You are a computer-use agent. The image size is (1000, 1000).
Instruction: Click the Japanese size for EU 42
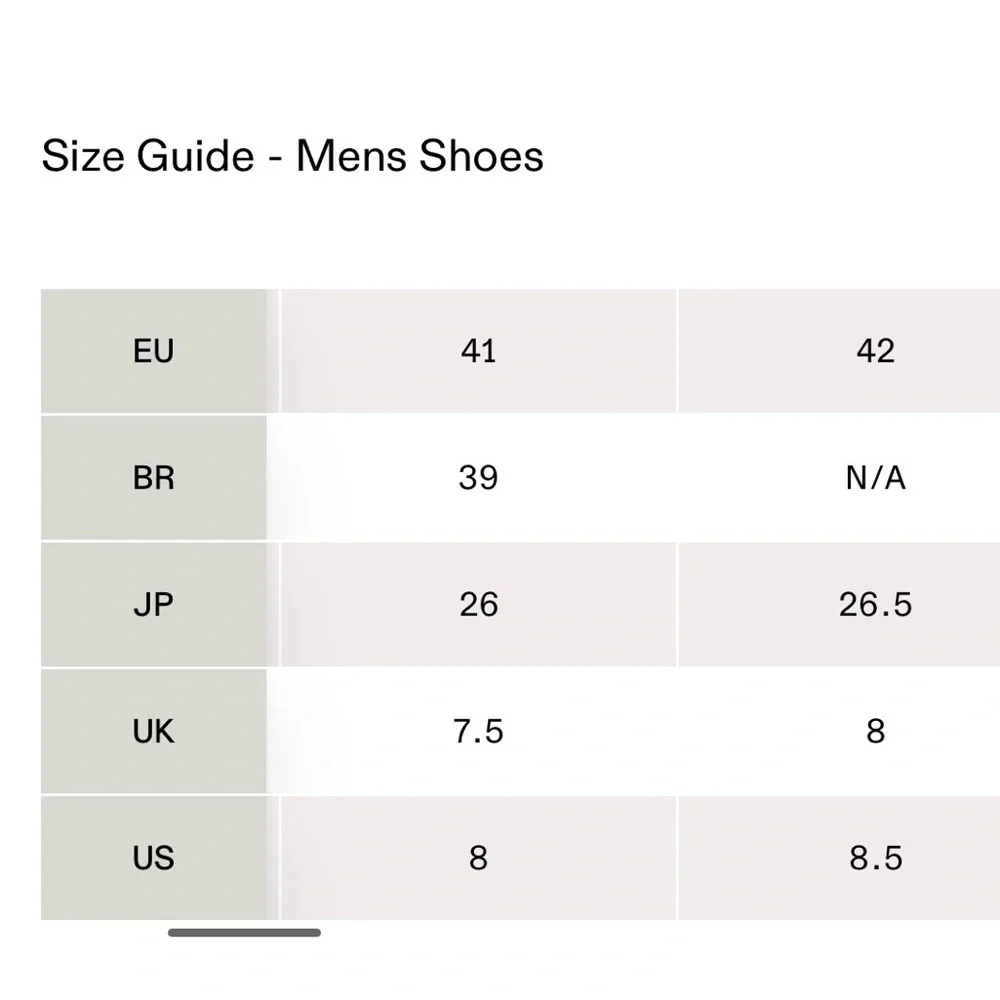(x=875, y=605)
